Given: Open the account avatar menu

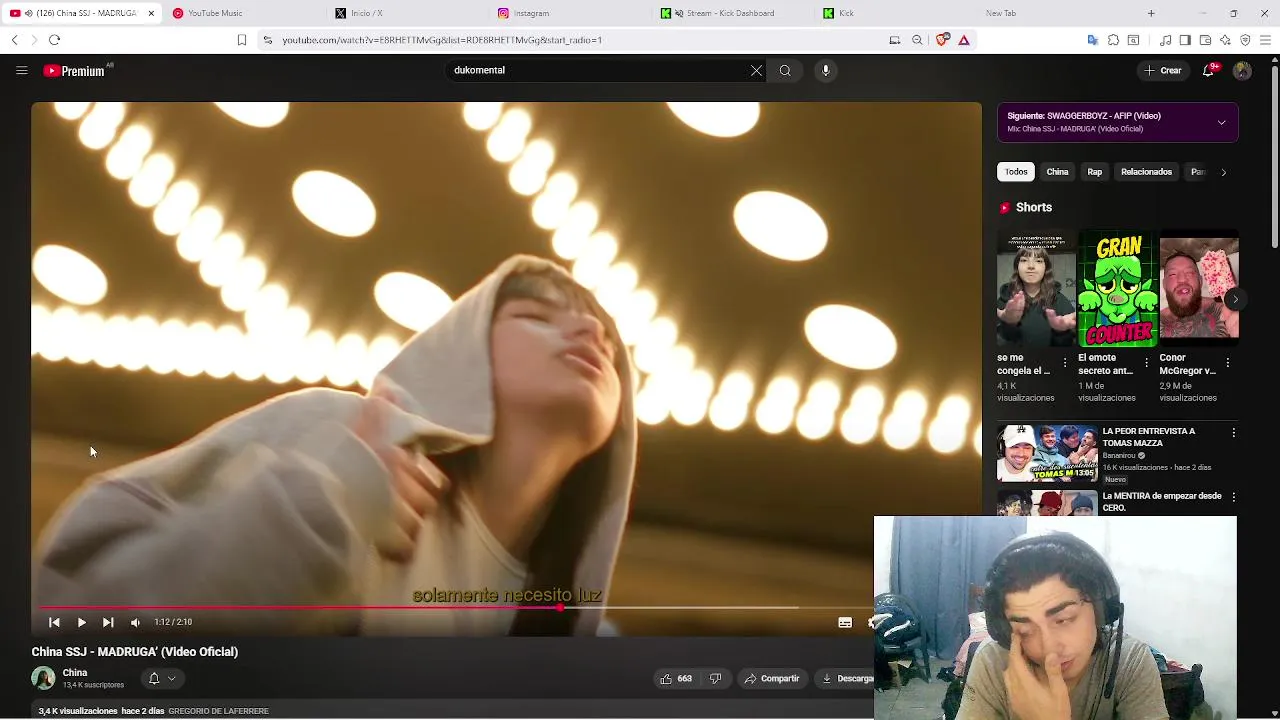Looking at the screenshot, I should pos(1242,70).
